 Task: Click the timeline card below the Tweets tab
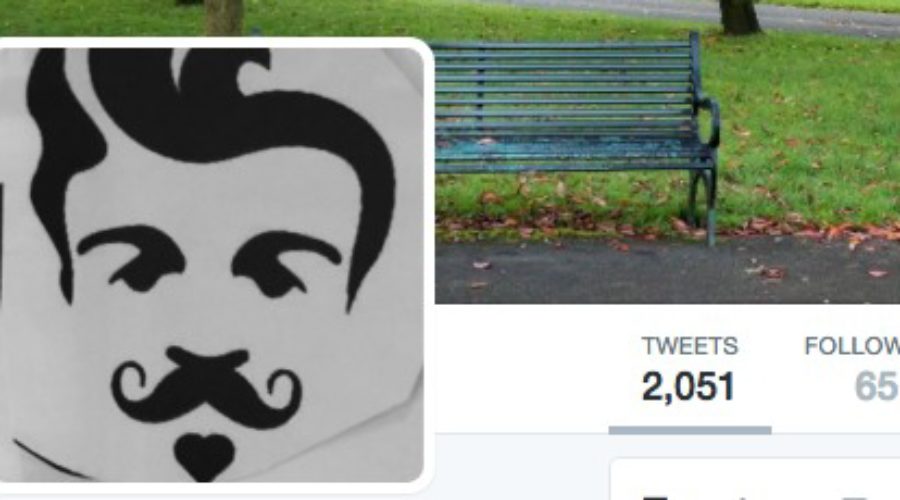click(755, 479)
